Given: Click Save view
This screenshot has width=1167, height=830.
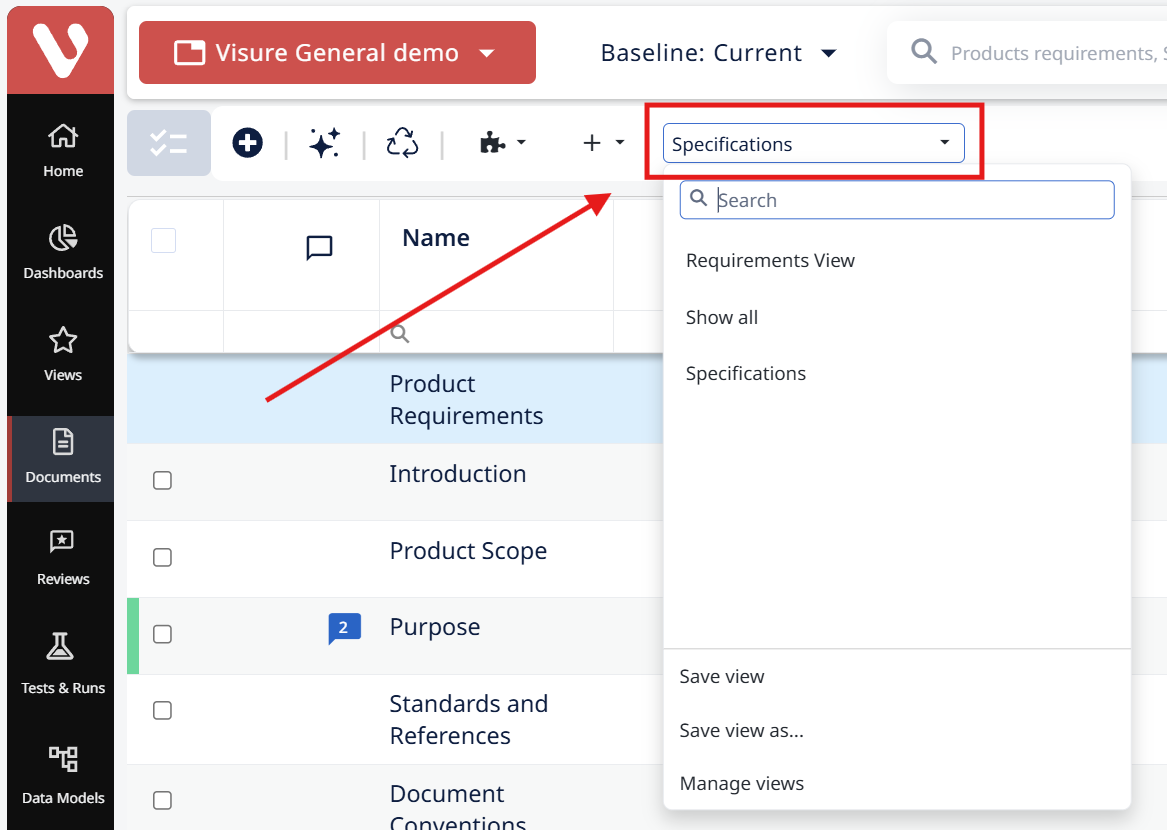Looking at the screenshot, I should coord(721,676).
